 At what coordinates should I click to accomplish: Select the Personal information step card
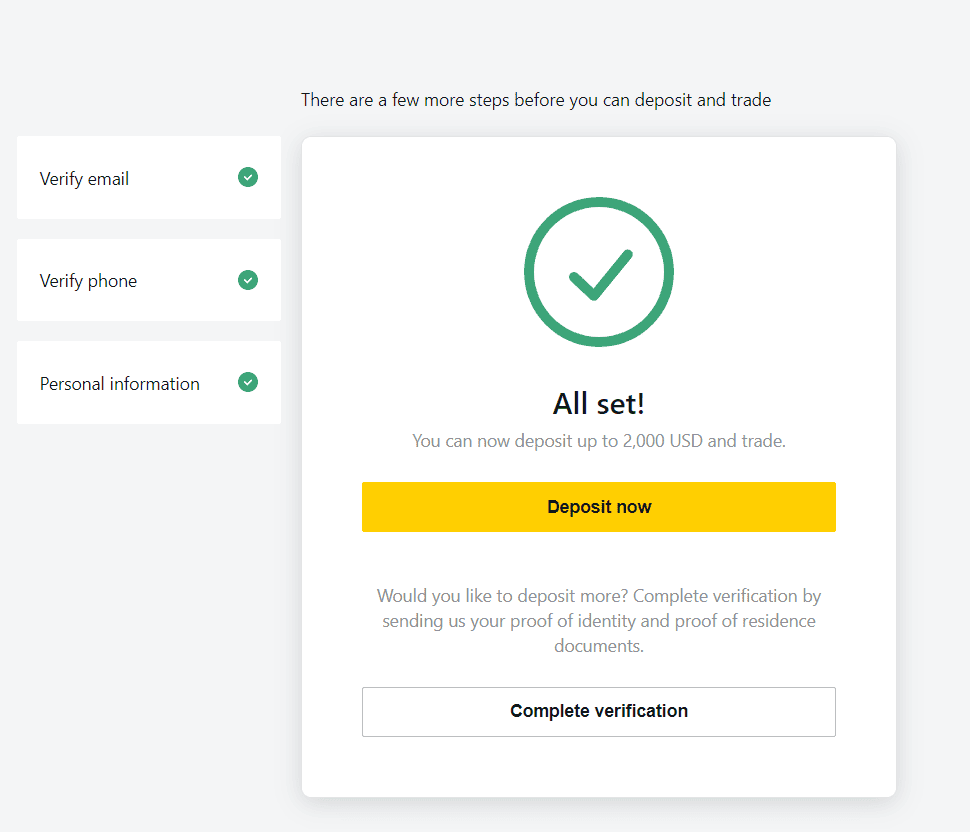coord(149,382)
